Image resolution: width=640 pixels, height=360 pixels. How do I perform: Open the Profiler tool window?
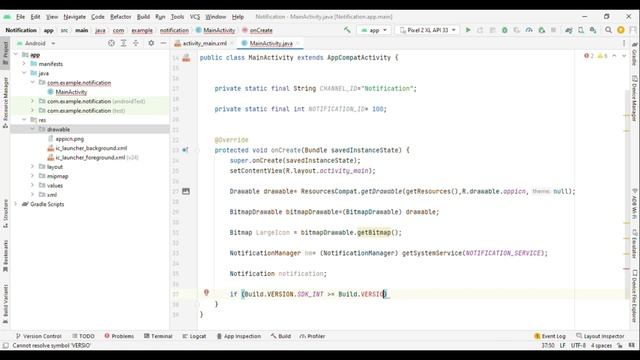coord(312,336)
